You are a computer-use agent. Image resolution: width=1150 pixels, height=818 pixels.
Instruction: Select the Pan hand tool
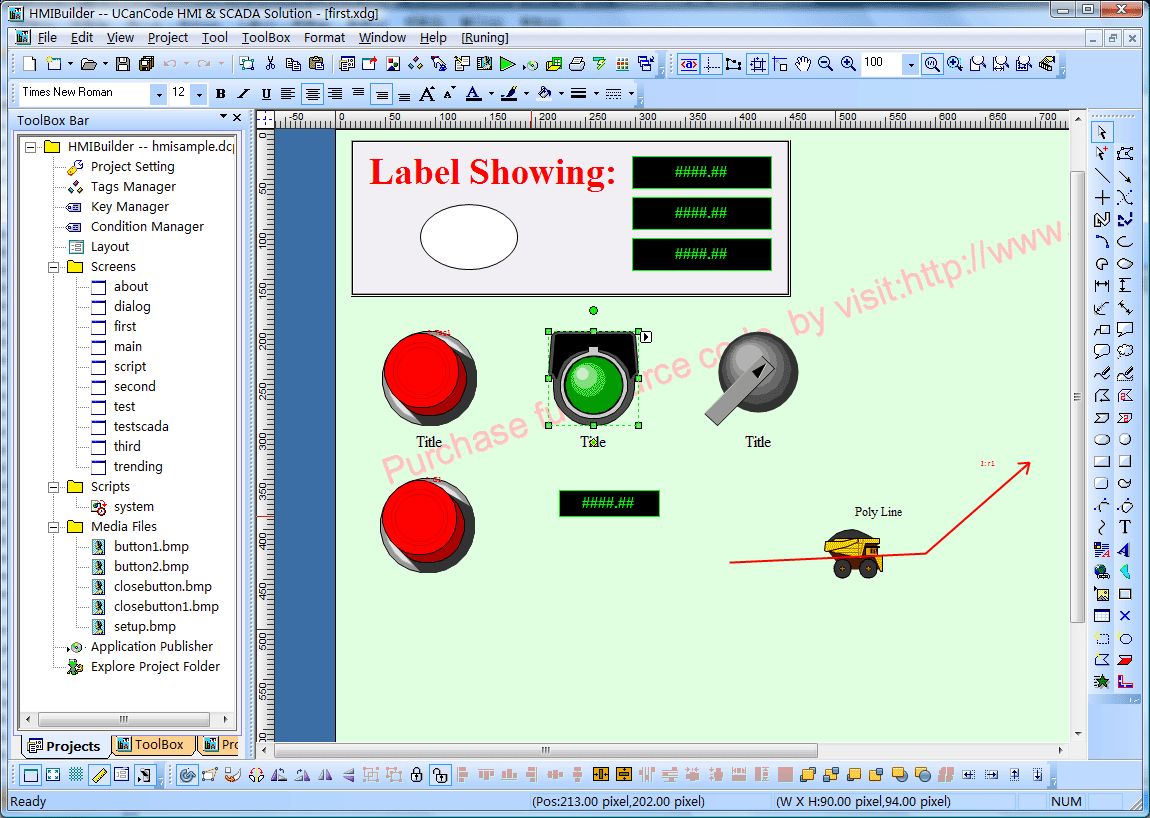[x=803, y=64]
